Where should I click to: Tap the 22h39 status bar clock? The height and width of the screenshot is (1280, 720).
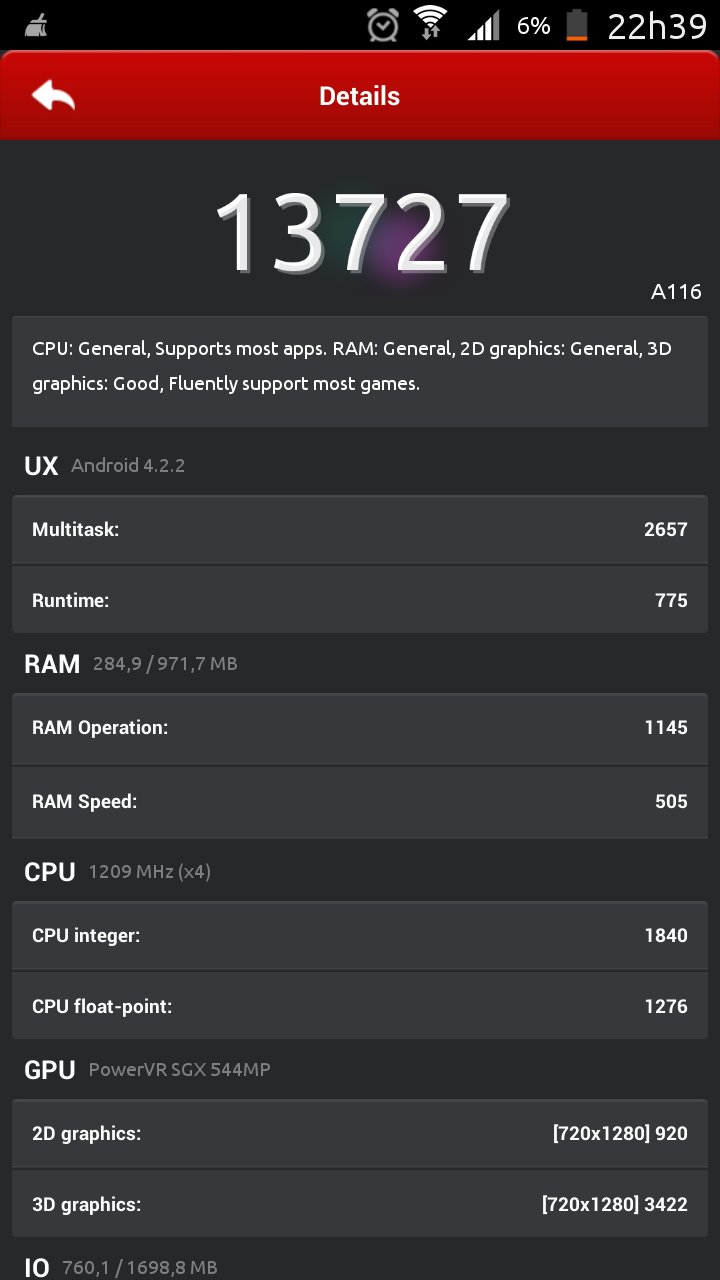(x=657, y=26)
